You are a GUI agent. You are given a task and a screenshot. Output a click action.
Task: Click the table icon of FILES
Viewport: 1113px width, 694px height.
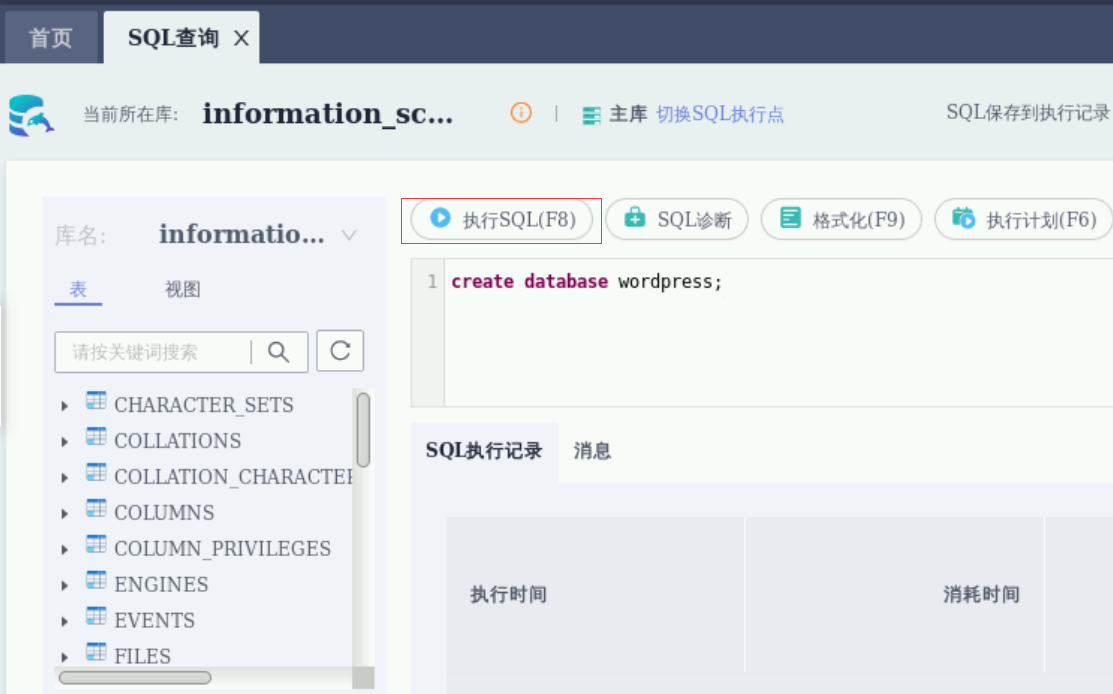(96, 652)
